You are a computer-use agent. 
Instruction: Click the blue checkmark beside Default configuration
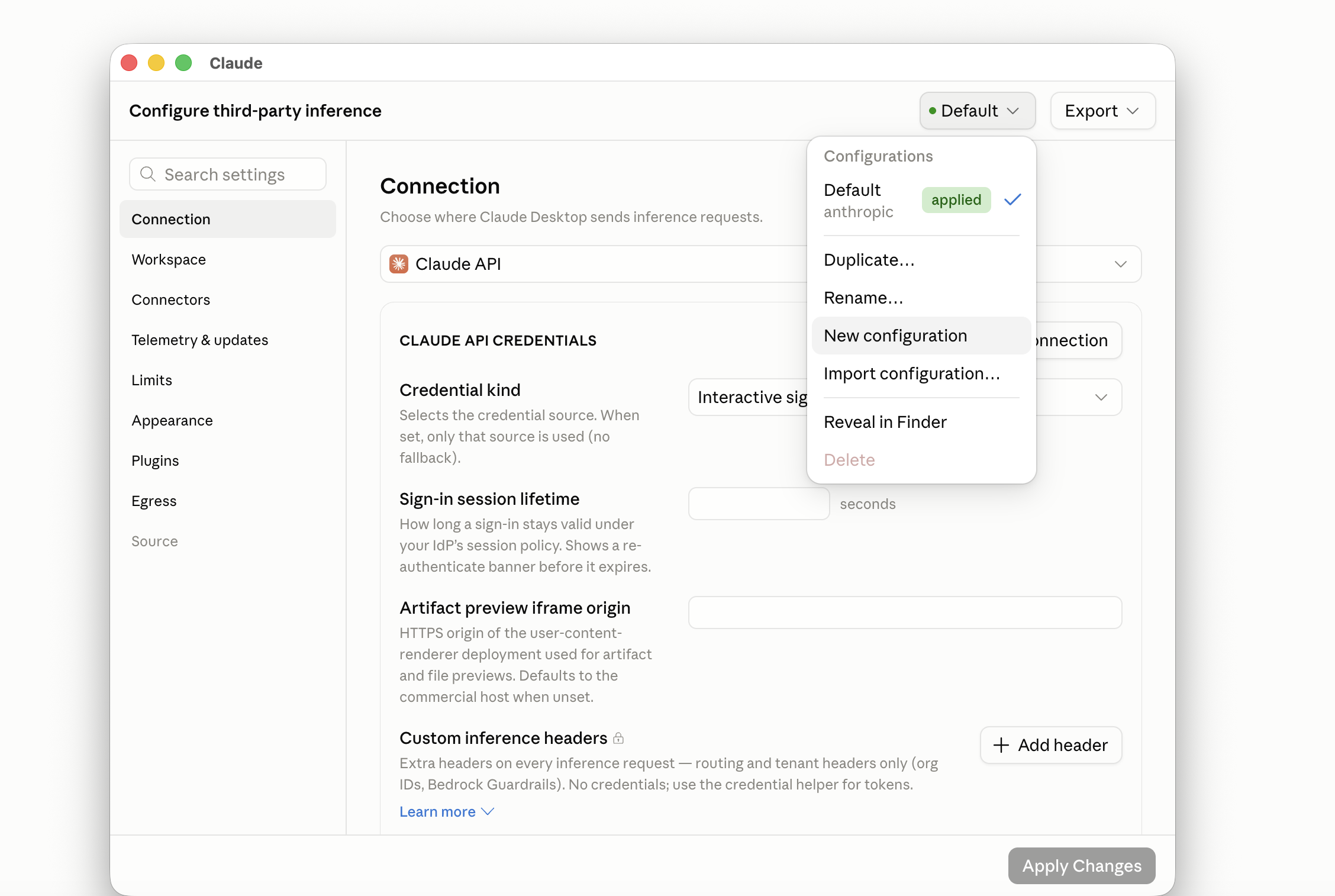(1012, 200)
